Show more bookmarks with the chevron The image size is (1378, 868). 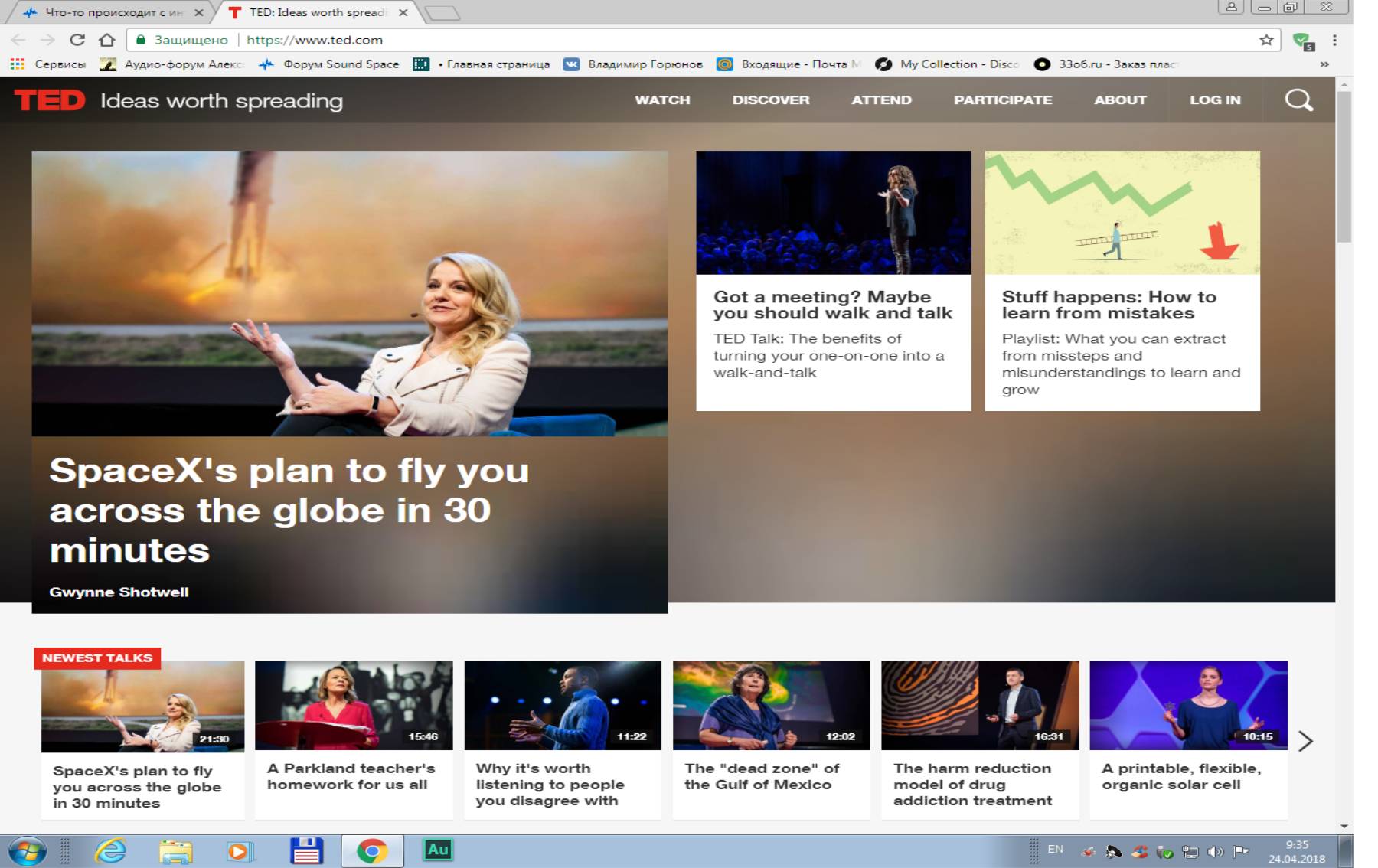pos(1324,64)
